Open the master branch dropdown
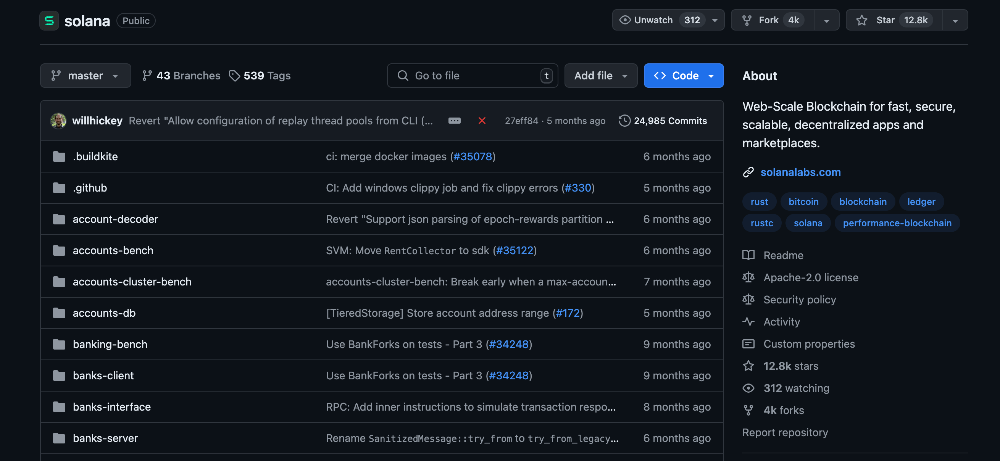1000x461 pixels. coord(85,76)
